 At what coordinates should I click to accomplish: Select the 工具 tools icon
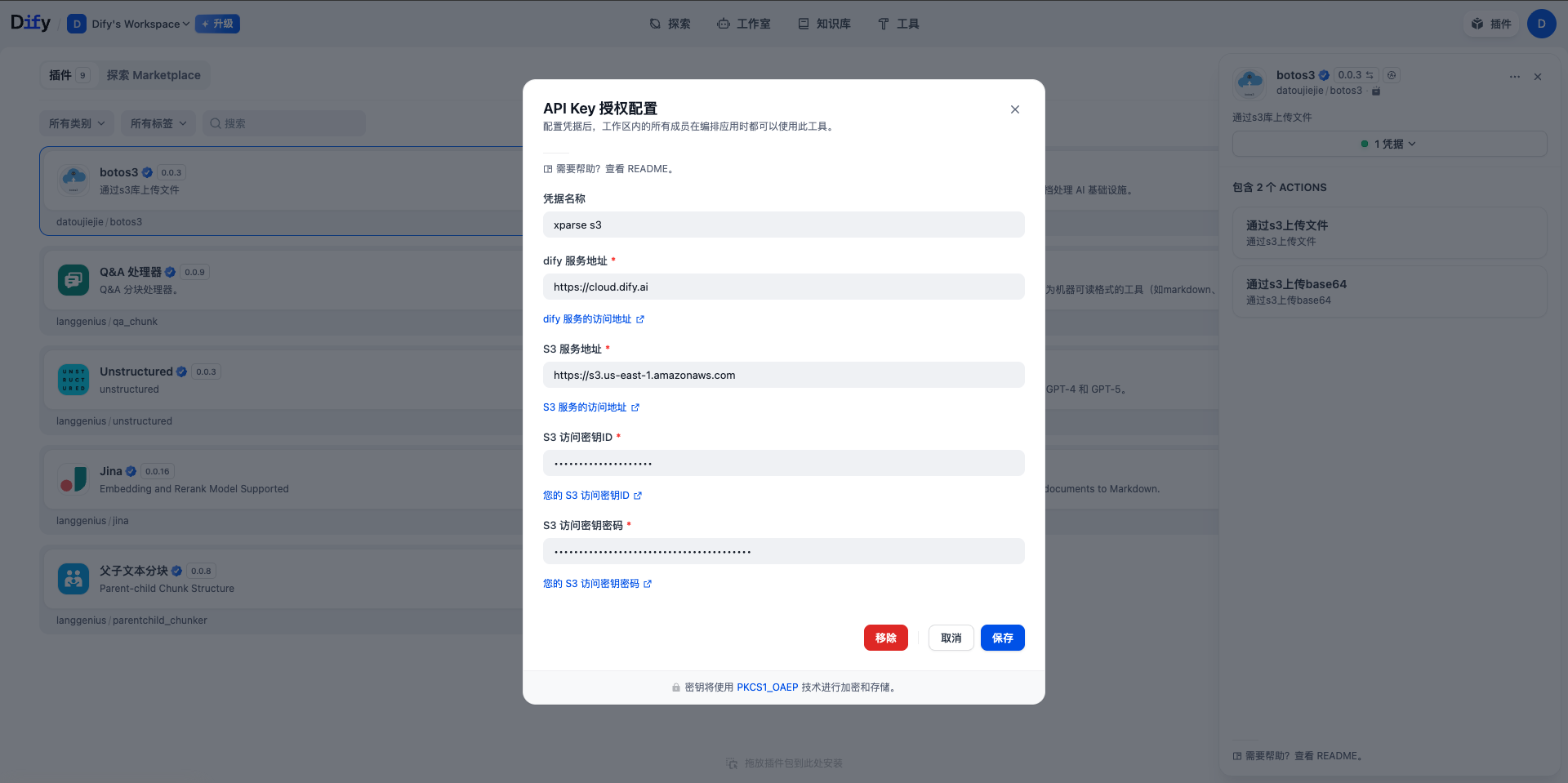883,24
